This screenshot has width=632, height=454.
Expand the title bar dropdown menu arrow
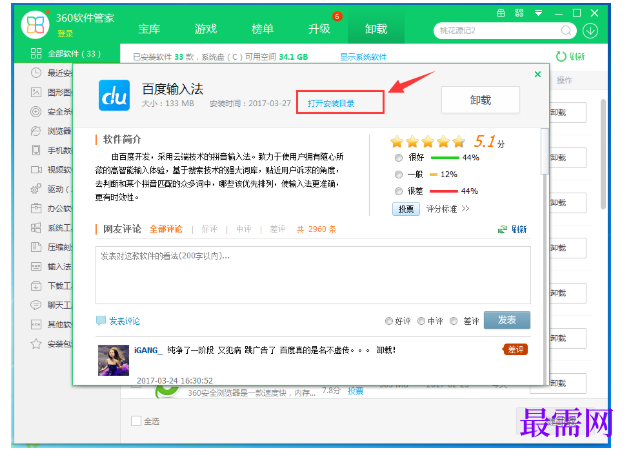pos(538,13)
